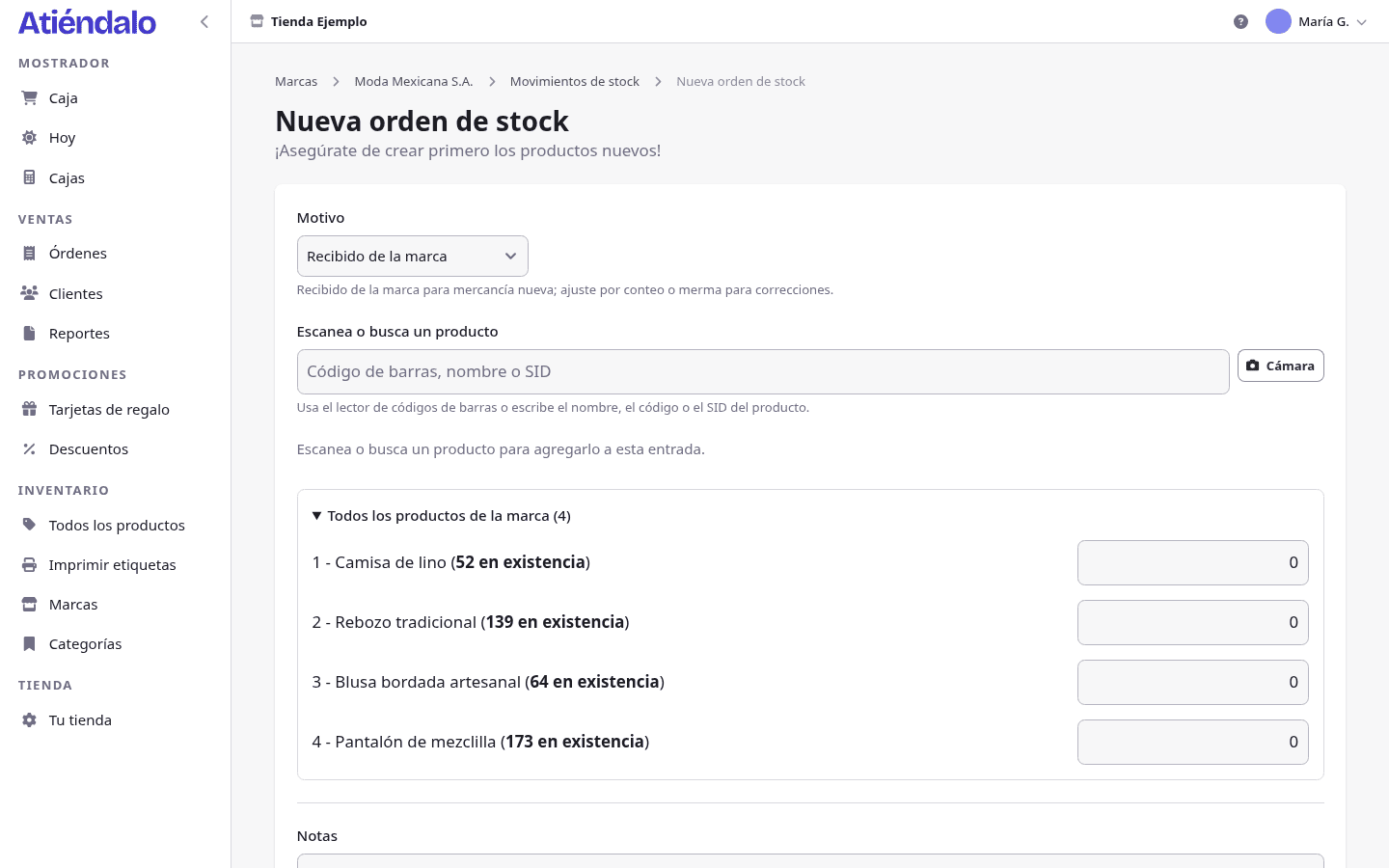
Task: Click the '4 - Pantalón de mezclilla' text
Action: [x=480, y=742]
